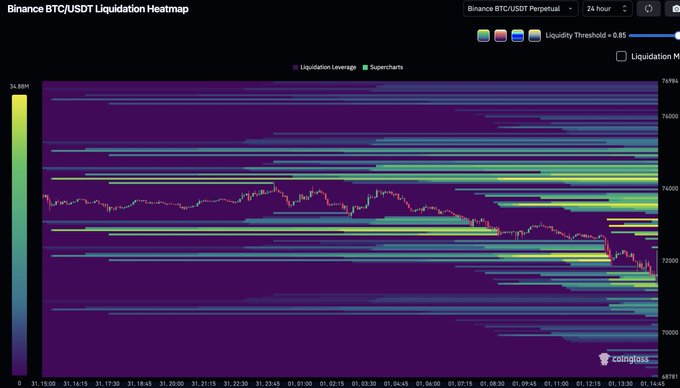Image resolution: width=680 pixels, height=388 pixels.
Task: Click the 01, 01:00 time axis label
Action: 300,384
